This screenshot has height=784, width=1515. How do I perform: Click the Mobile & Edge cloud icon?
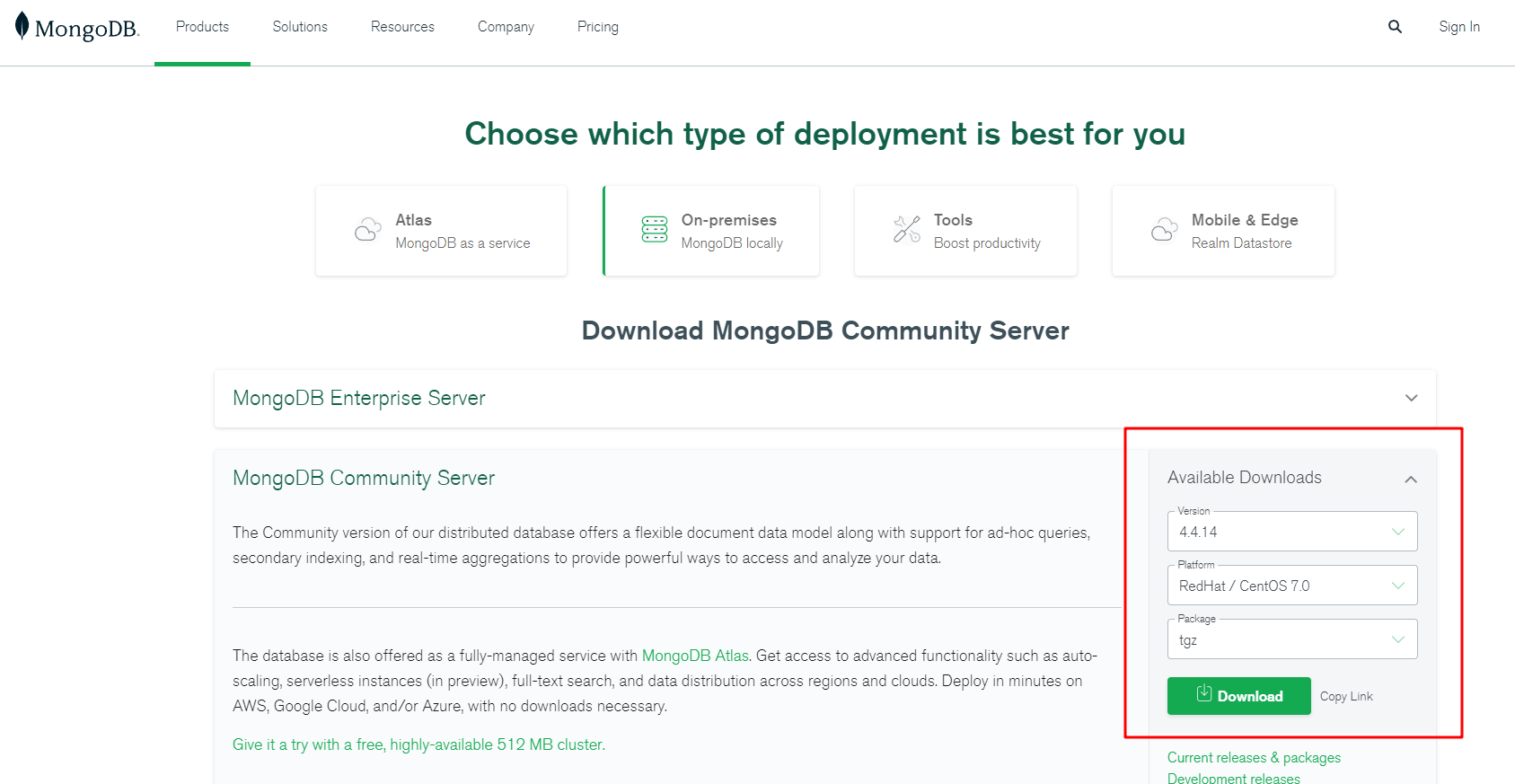(1164, 230)
